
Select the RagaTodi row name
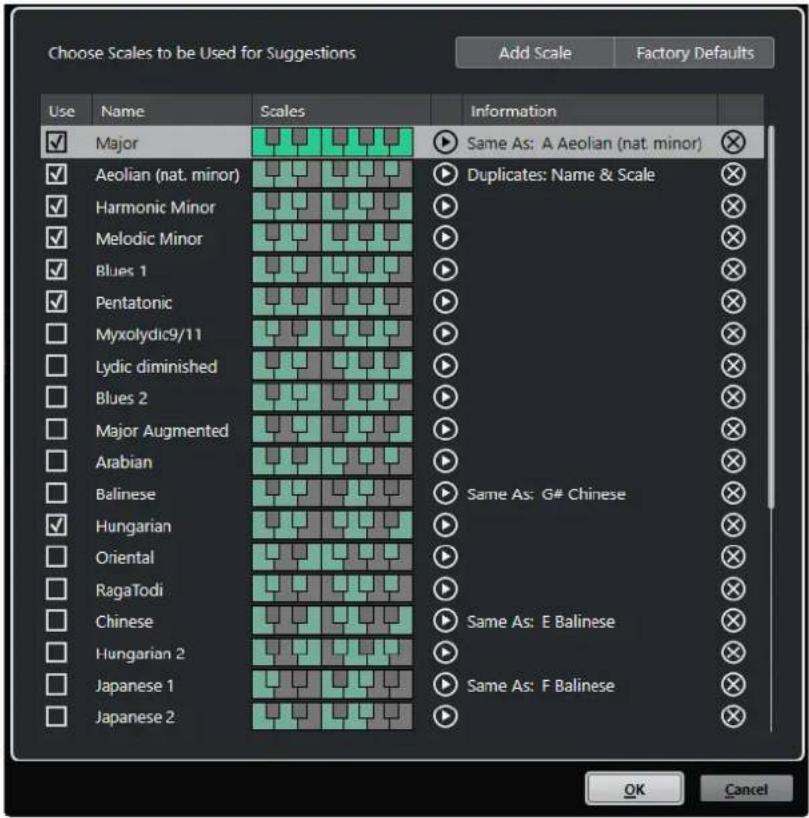click(x=129, y=590)
